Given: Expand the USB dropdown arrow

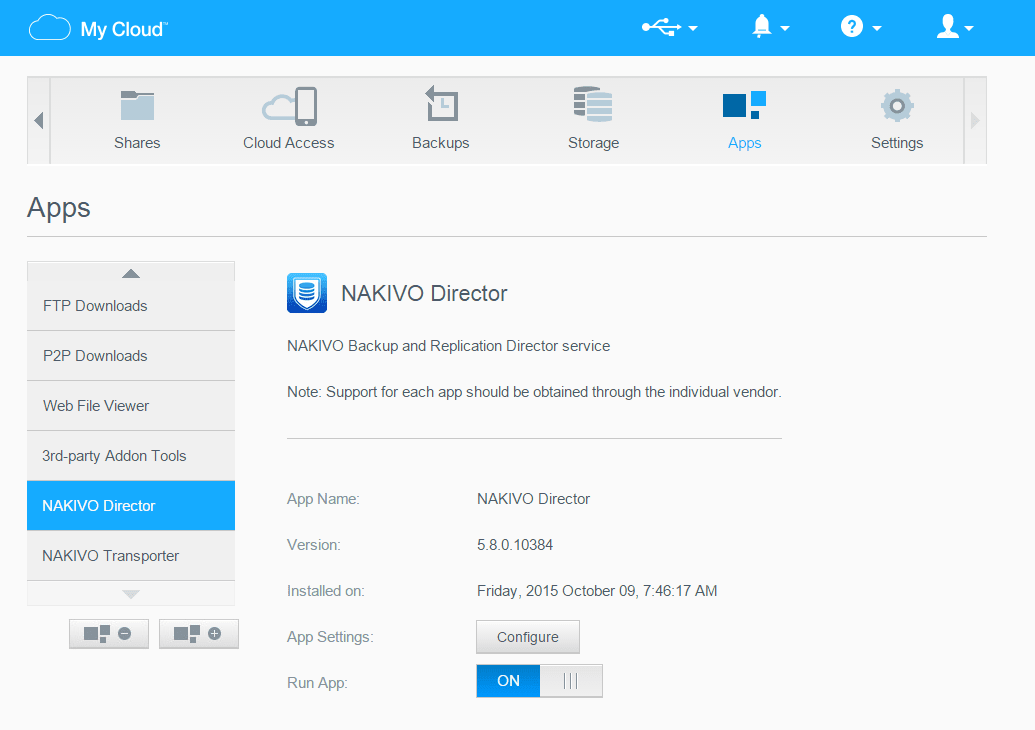Looking at the screenshot, I should pos(693,28).
